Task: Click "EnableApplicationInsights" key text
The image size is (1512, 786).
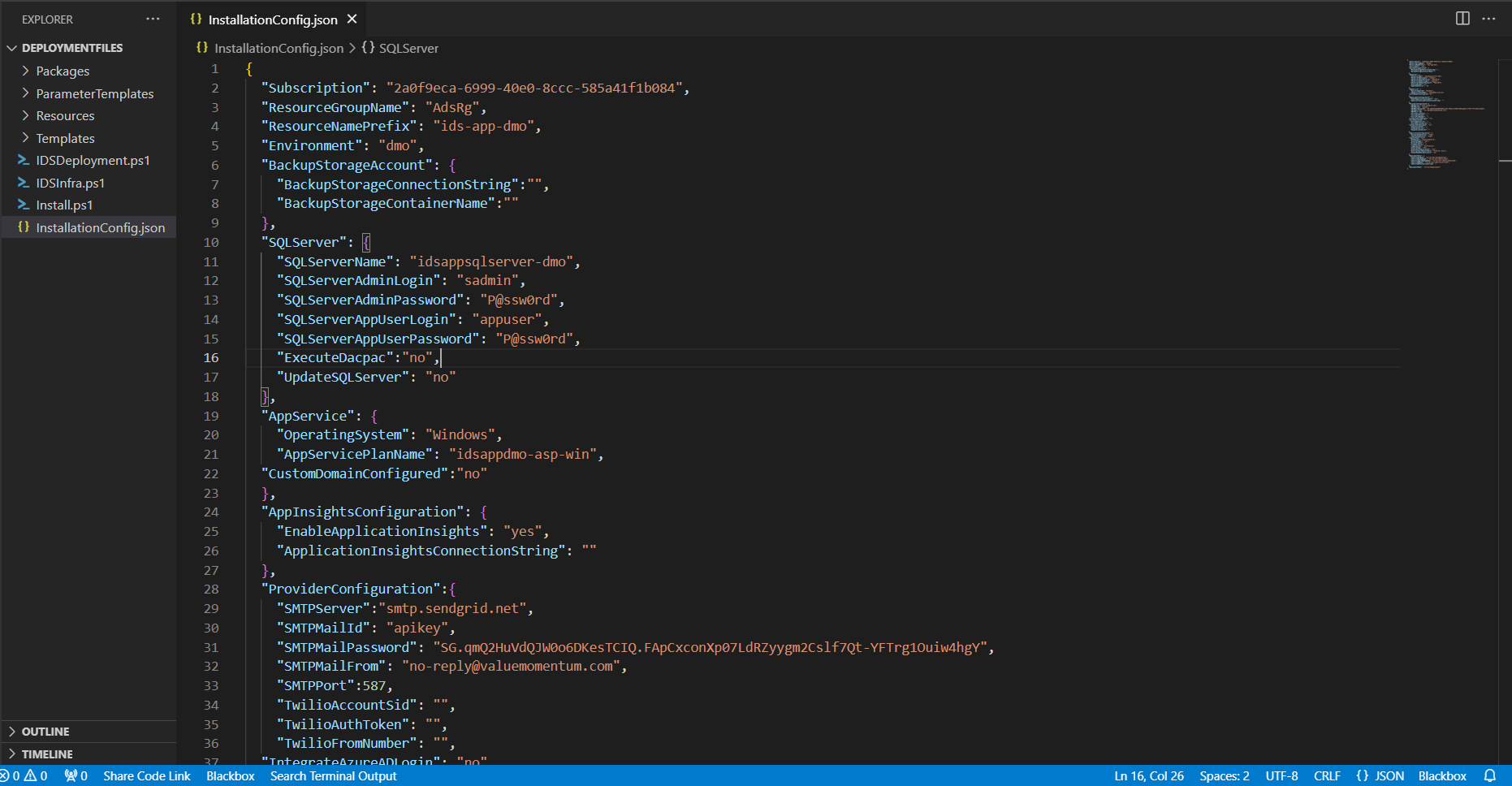Action: 382,532
